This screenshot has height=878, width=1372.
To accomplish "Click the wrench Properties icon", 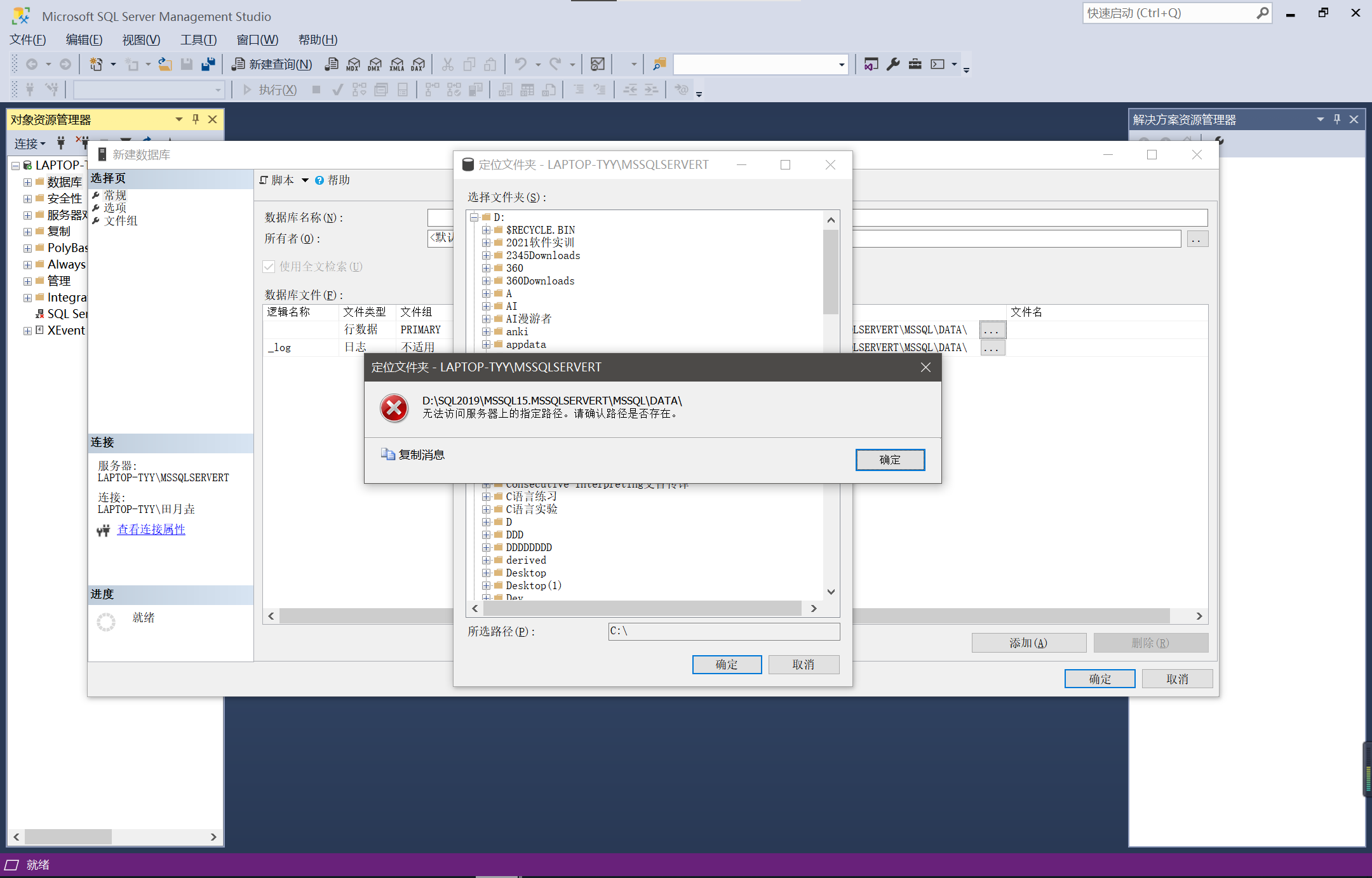I will tap(893, 64).
